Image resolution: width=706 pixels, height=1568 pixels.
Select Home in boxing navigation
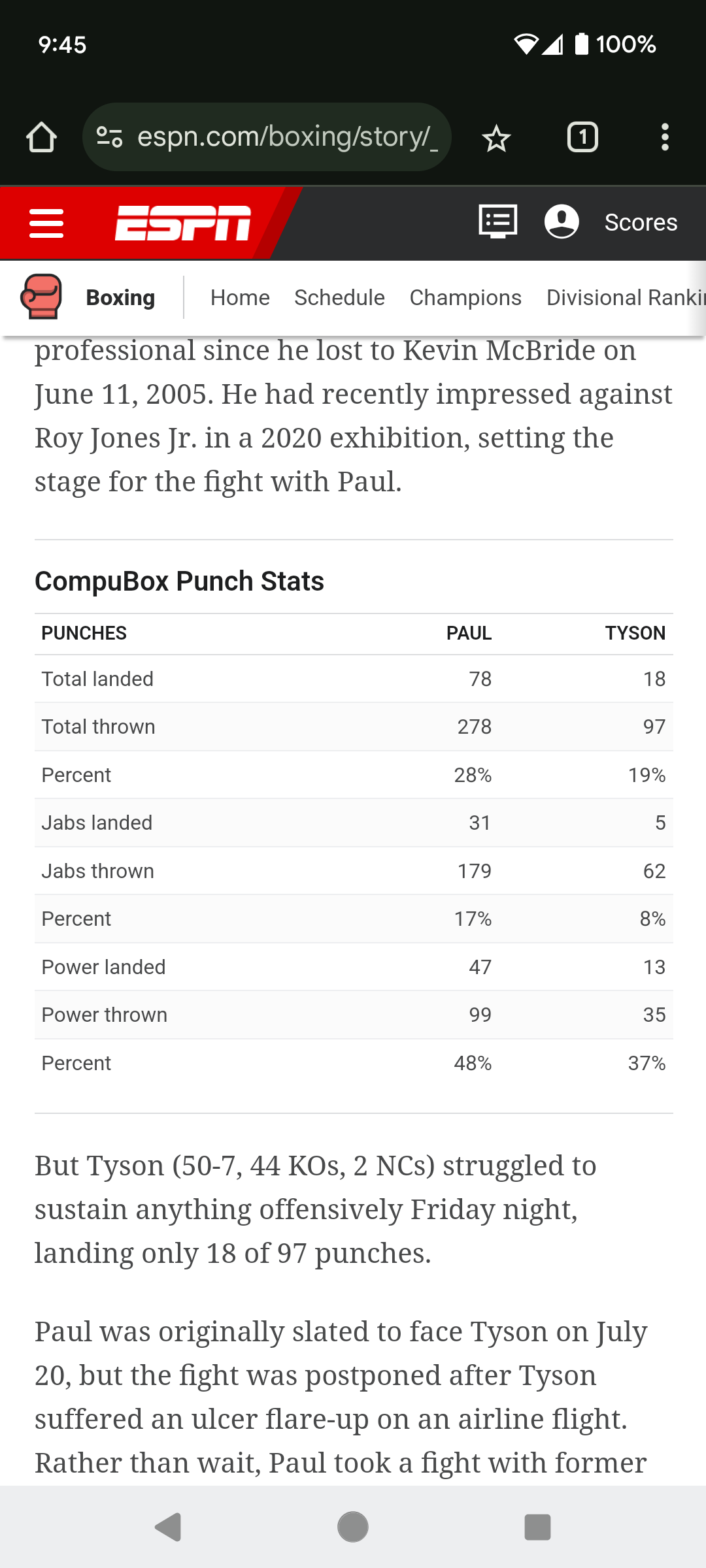click(240, 297)
